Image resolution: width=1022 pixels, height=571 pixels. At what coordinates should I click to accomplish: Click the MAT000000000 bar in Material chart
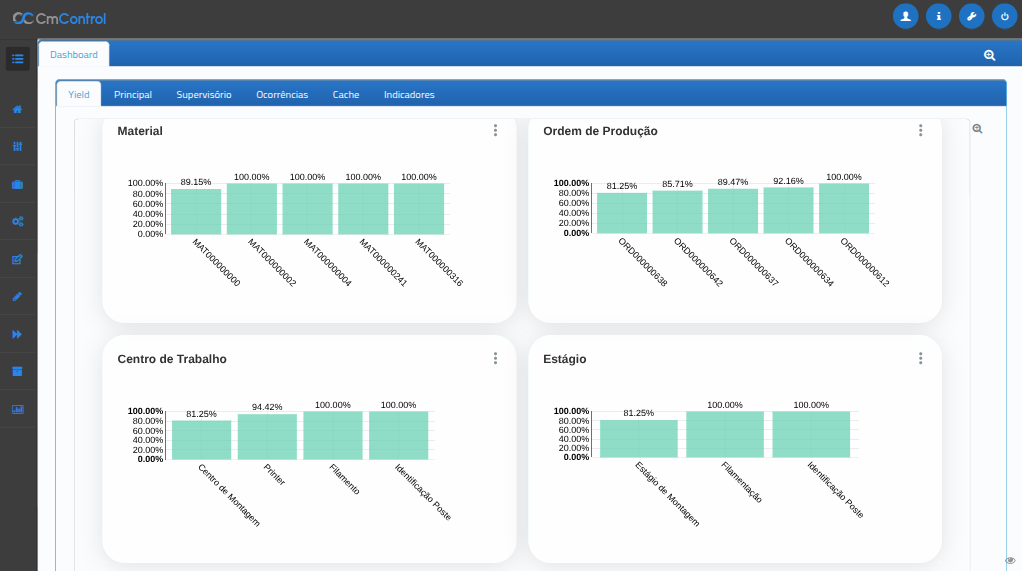(196, 211)
